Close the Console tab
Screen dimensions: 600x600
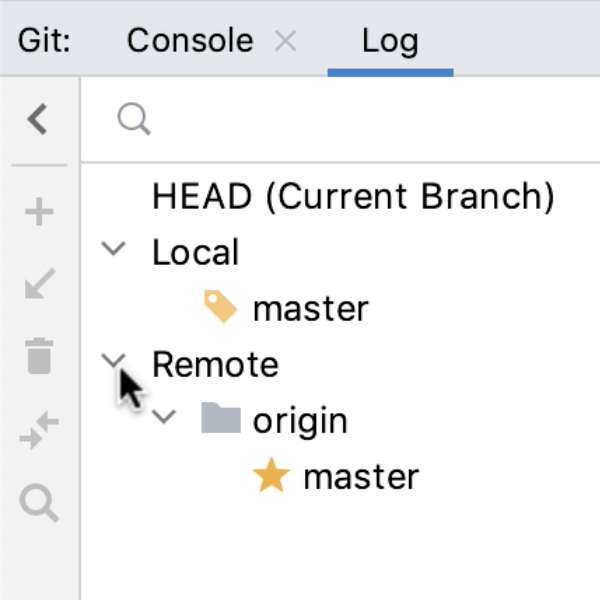click(x=286, y=41)
